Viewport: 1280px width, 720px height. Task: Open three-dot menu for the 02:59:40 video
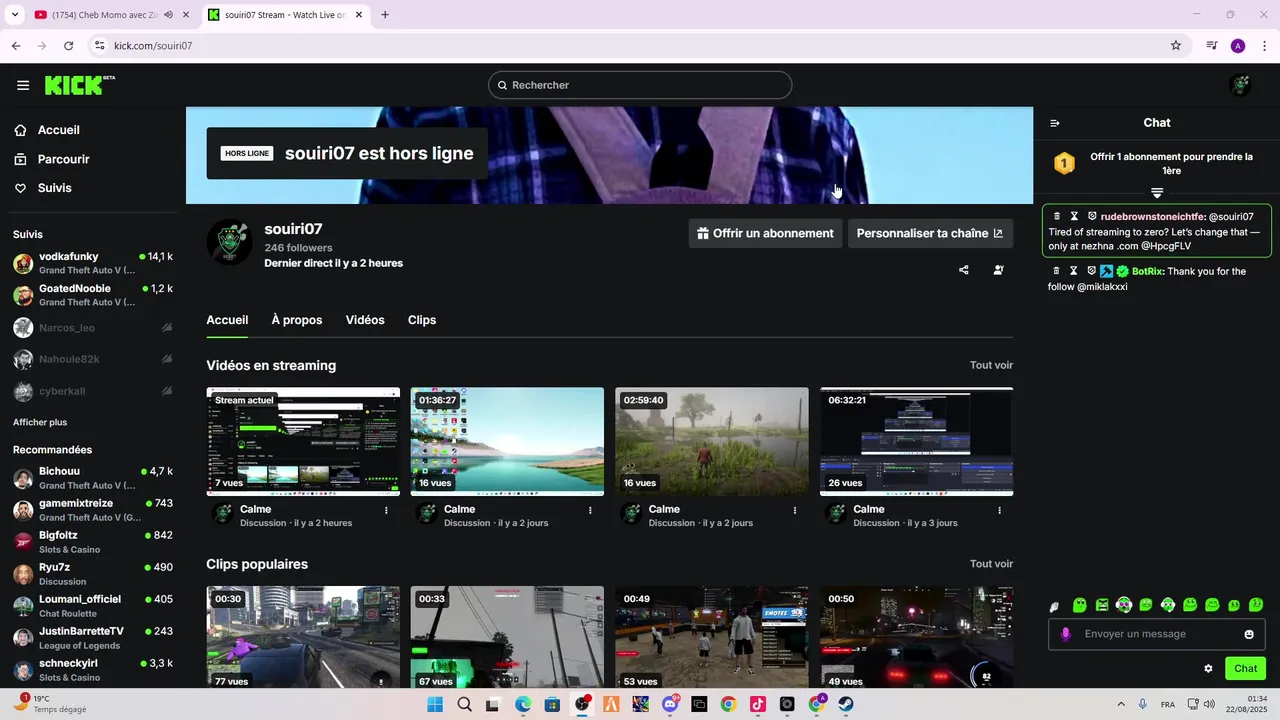795,510
